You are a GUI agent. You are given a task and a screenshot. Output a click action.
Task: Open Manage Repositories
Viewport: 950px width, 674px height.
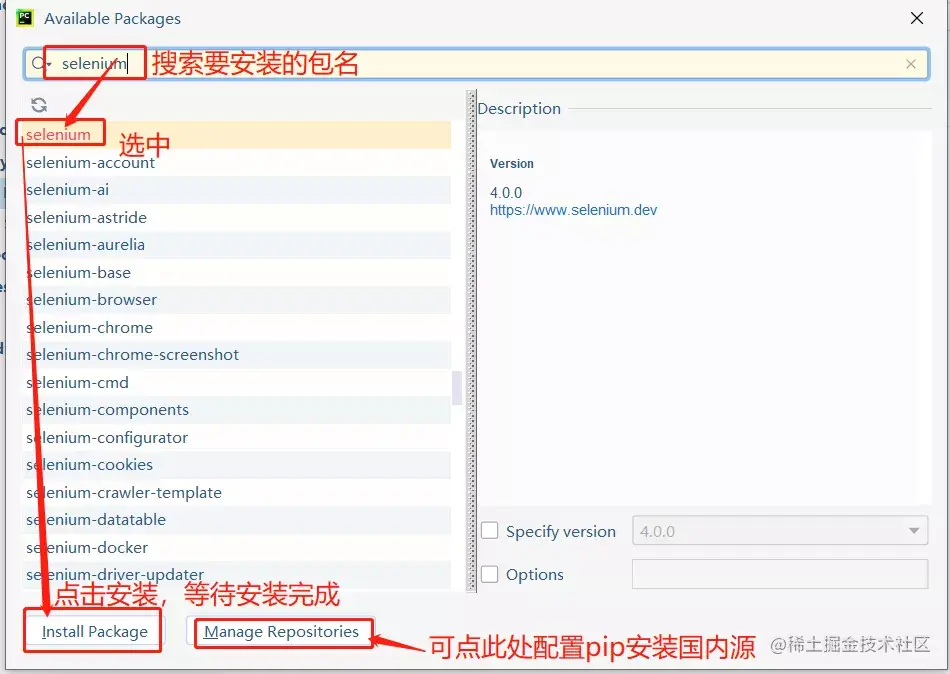[281, 632]
